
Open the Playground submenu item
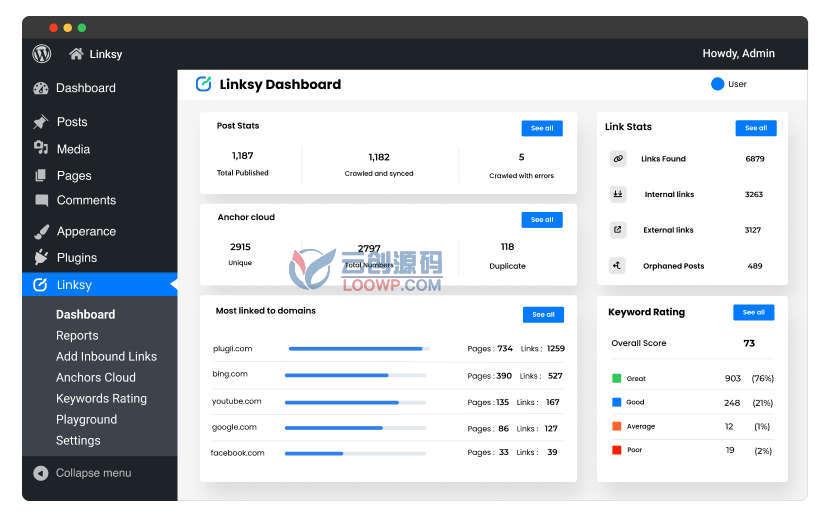pos(86,420)
